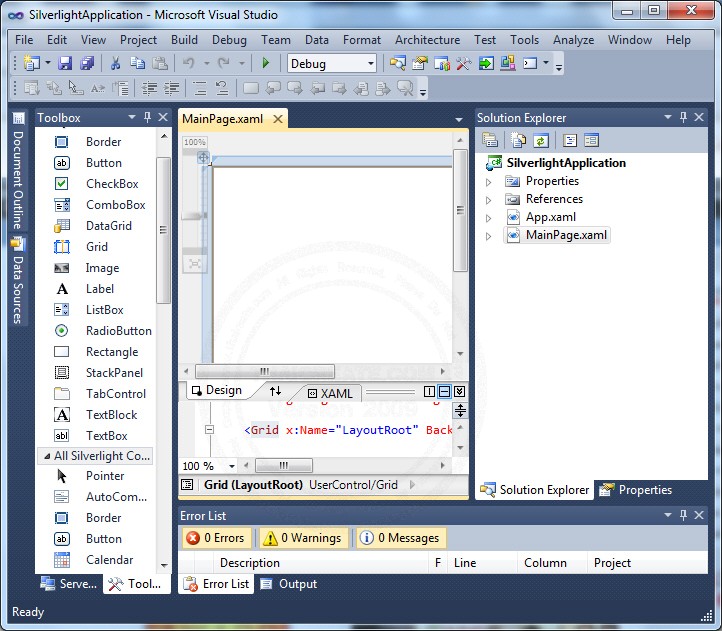Click the Undo toolbar icon
Image resolution: width=722 pixels, height=631 pixels.
[x=188, y=63]
